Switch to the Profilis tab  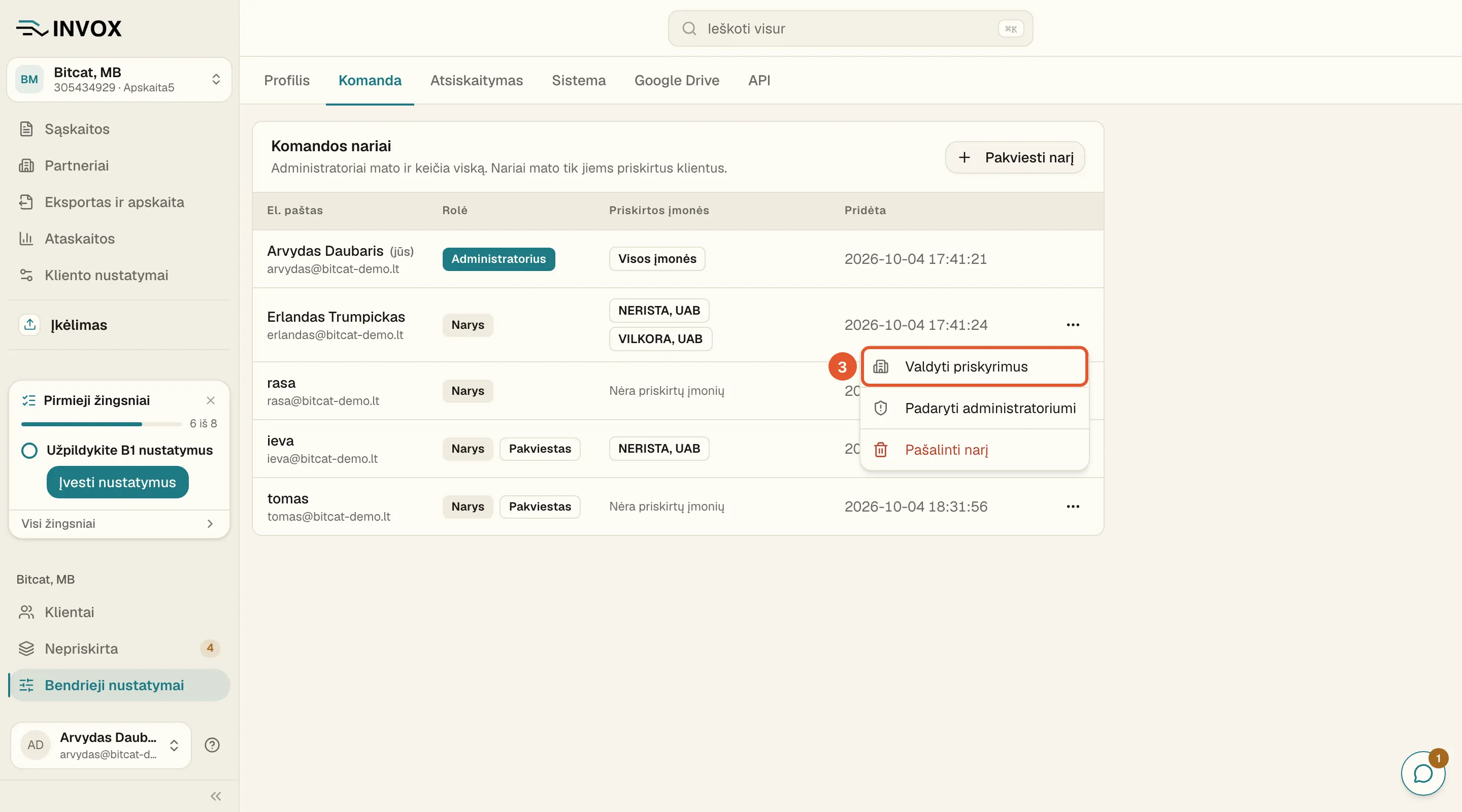tap(287, 81)
